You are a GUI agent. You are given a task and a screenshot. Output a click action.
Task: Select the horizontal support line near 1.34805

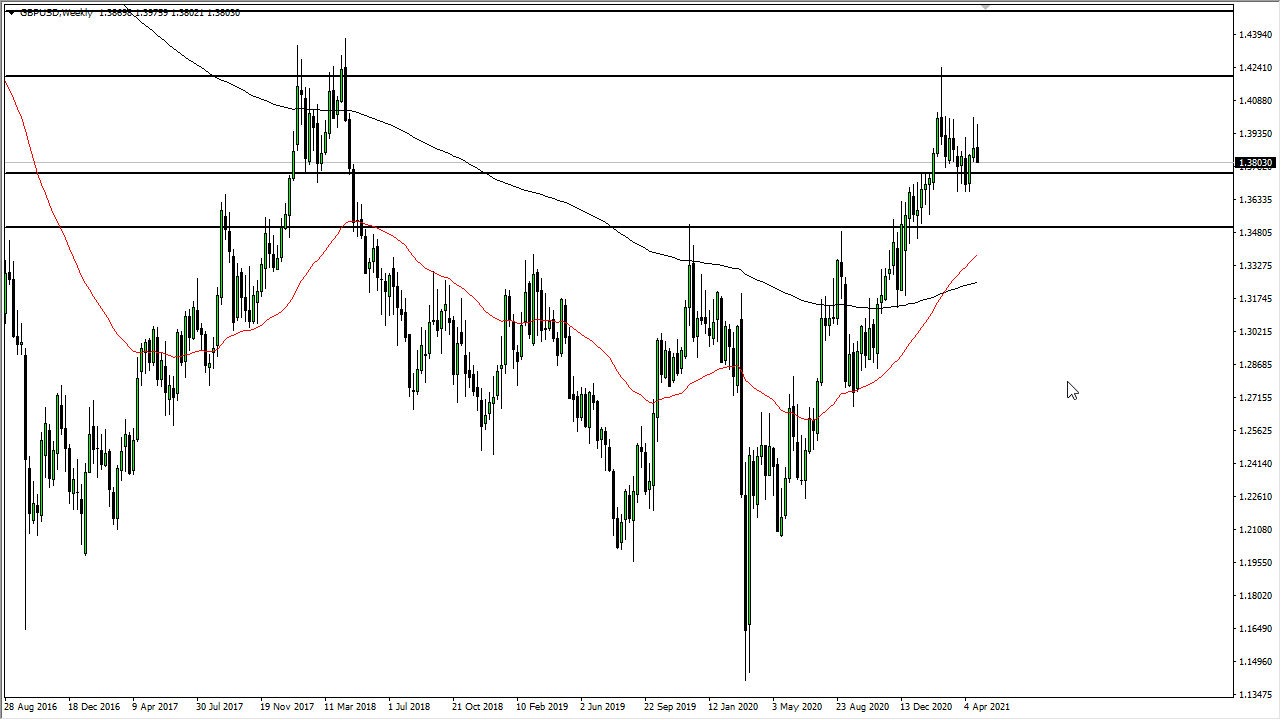(600, 227)
